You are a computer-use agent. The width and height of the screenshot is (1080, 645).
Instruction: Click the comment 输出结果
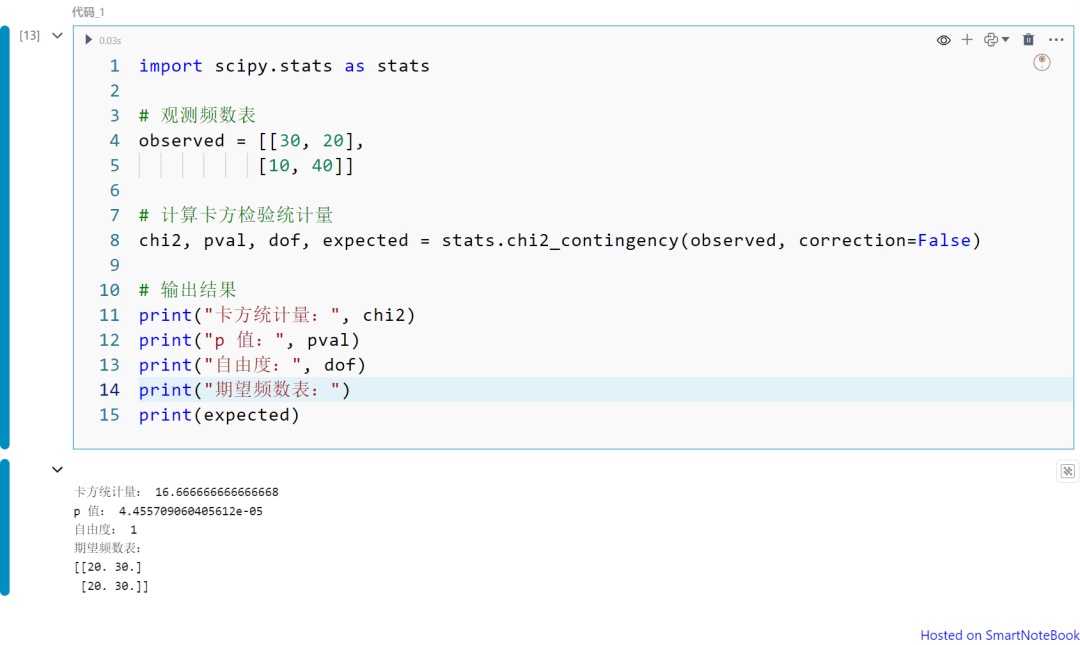[x=187, y=290]
